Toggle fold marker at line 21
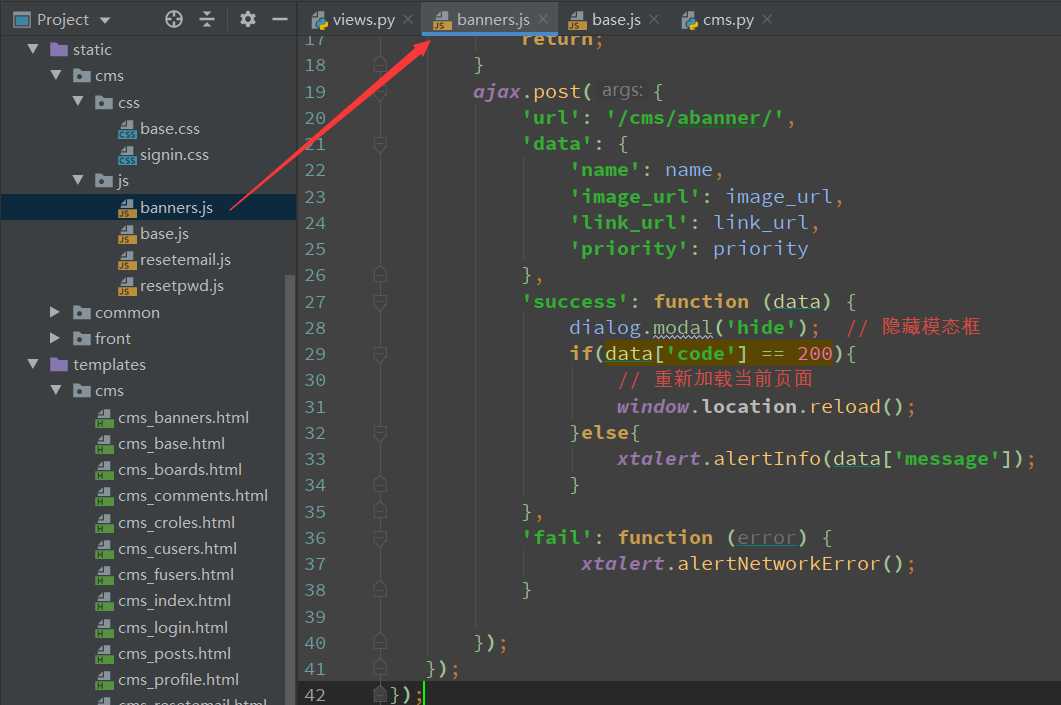 pos(379,144)
